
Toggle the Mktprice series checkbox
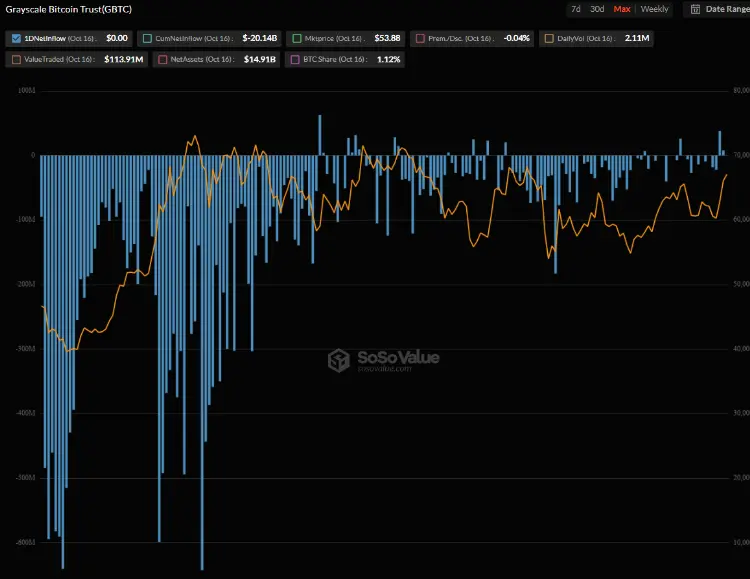[x=297, y=38]
